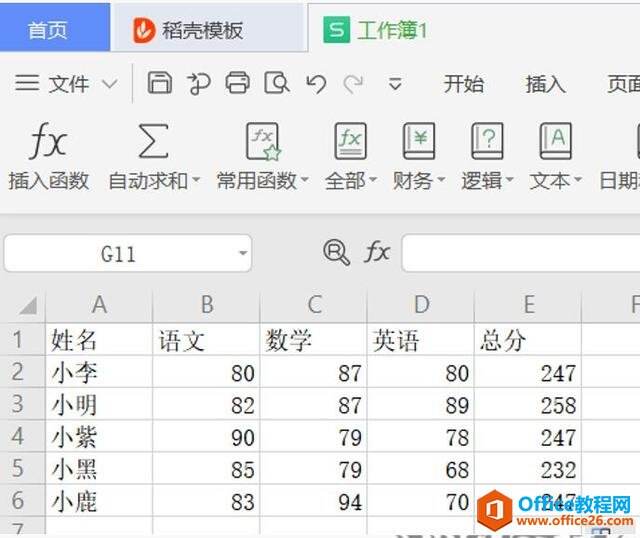Switch to the 插入 (Insert) ribbon tab
The width and height of the screenshot is (640, 538).
pos(545,85)
